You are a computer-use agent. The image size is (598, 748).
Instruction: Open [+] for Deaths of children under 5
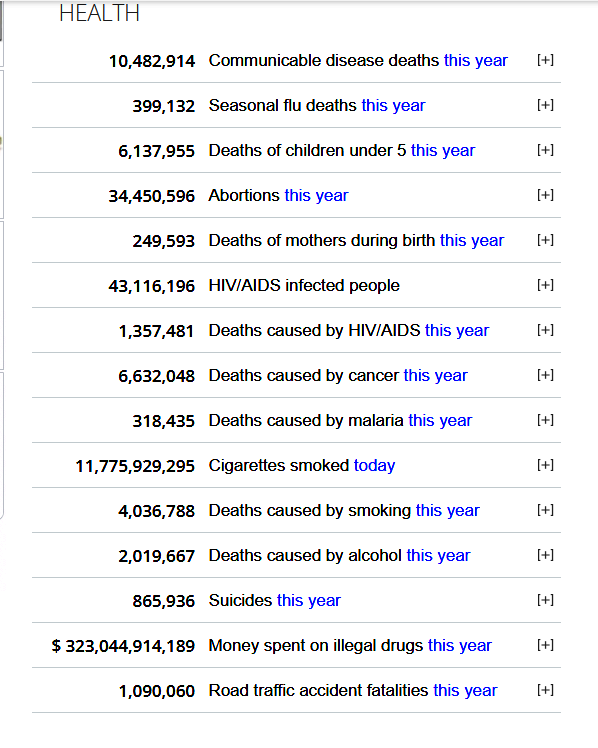coord(545,150)
